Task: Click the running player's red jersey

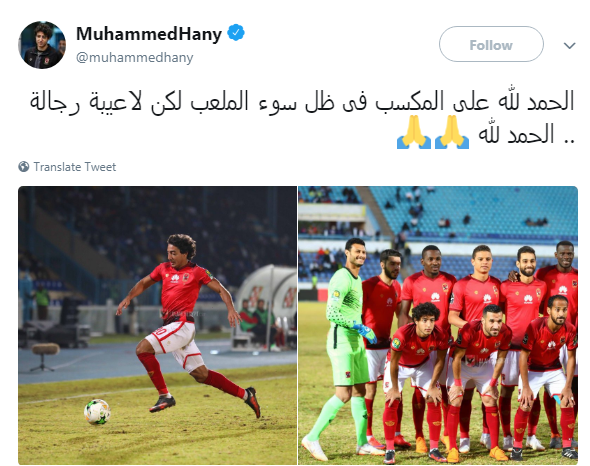Action: [x=180, y=292]
